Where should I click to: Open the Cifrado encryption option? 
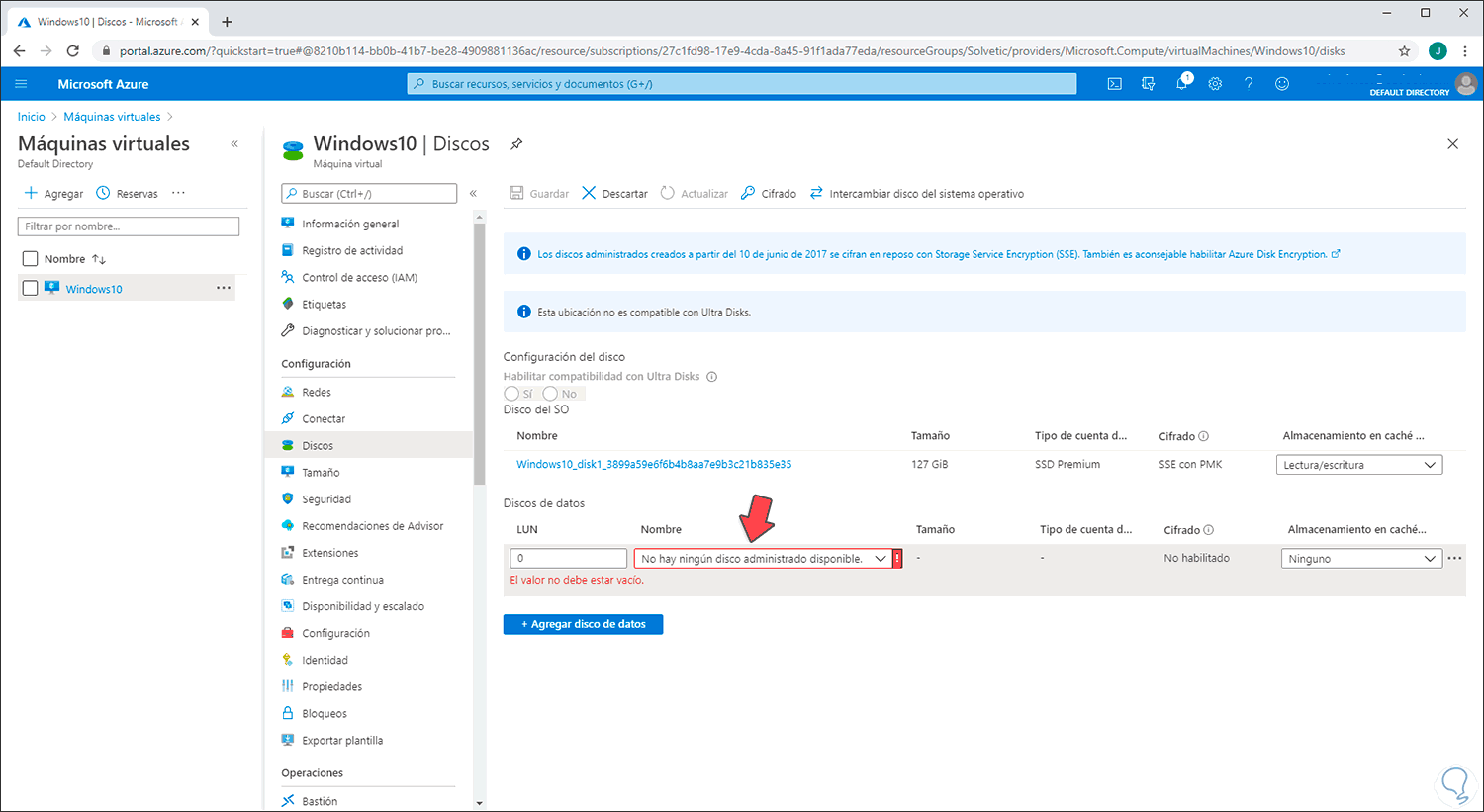coord(769,194)
